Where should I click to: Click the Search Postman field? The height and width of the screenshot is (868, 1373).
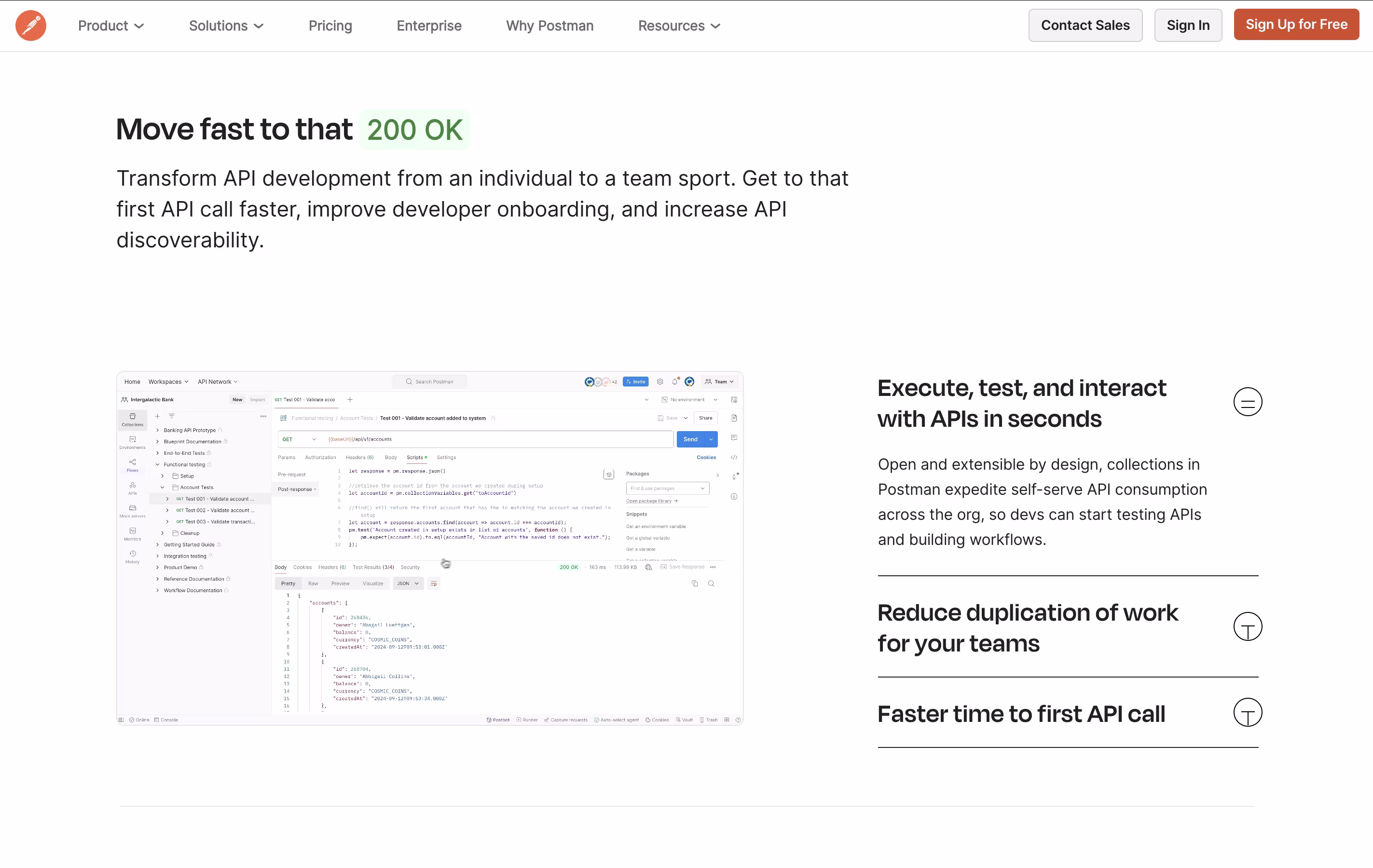[x=430, y=382]
